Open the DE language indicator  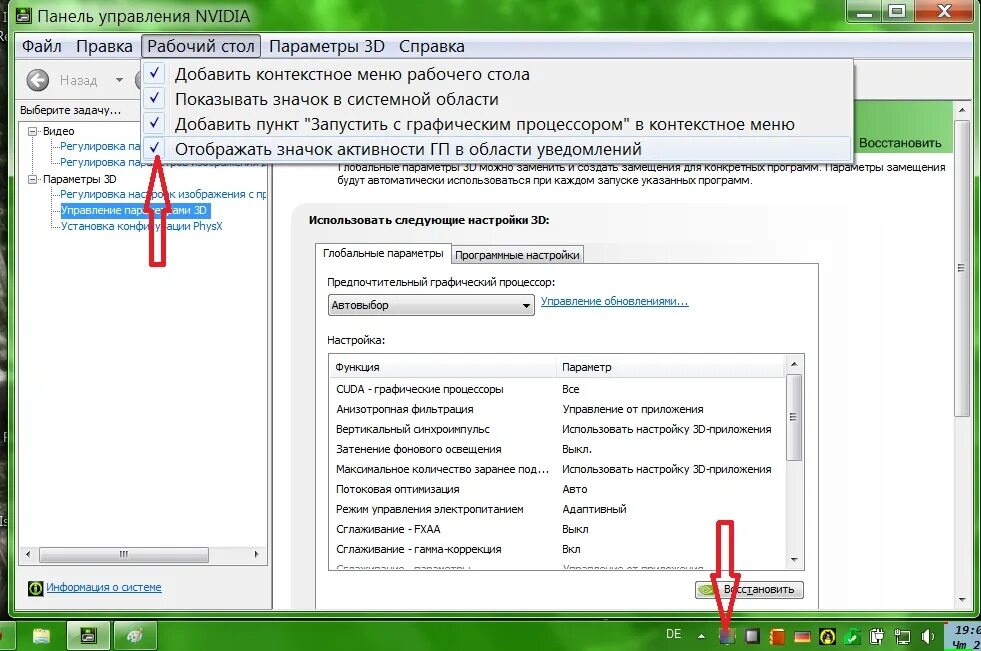(x=674, y=634)
